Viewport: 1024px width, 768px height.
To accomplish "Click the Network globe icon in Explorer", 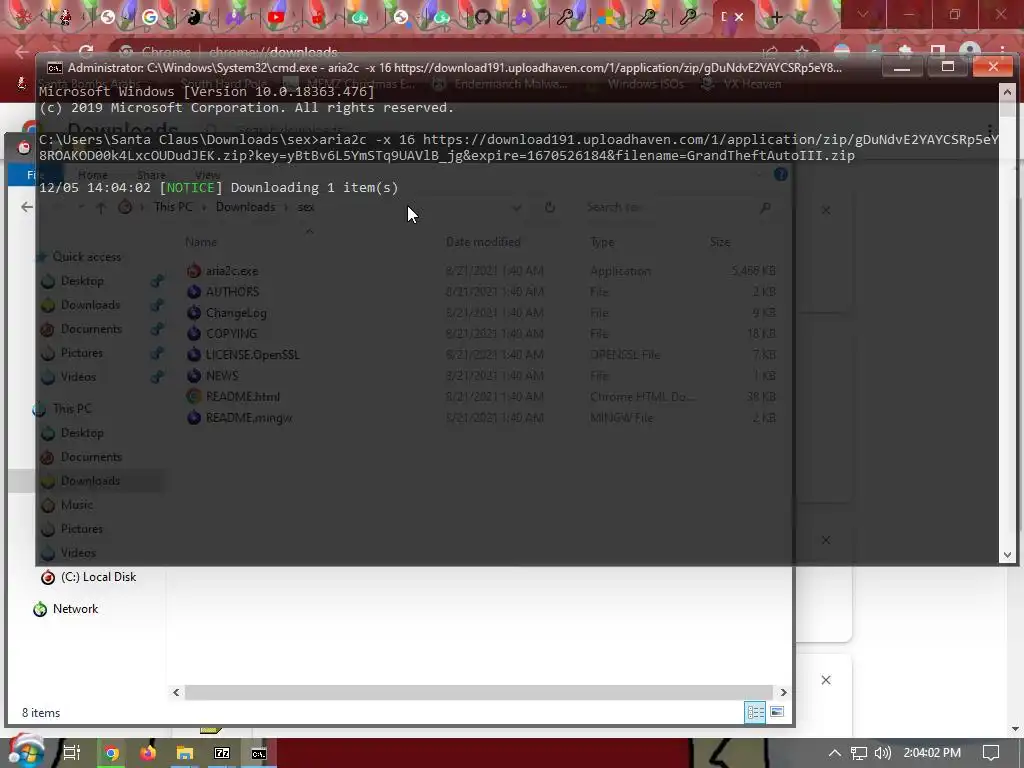I will pyautogui.click(x=40, y=609).
